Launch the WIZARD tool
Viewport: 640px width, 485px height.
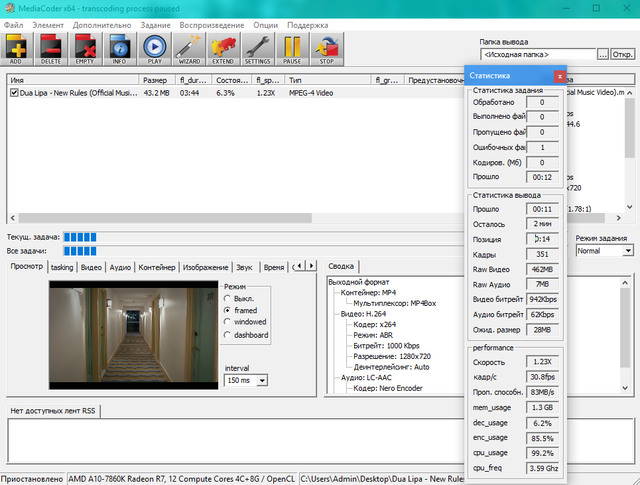(x=188, y=47)
